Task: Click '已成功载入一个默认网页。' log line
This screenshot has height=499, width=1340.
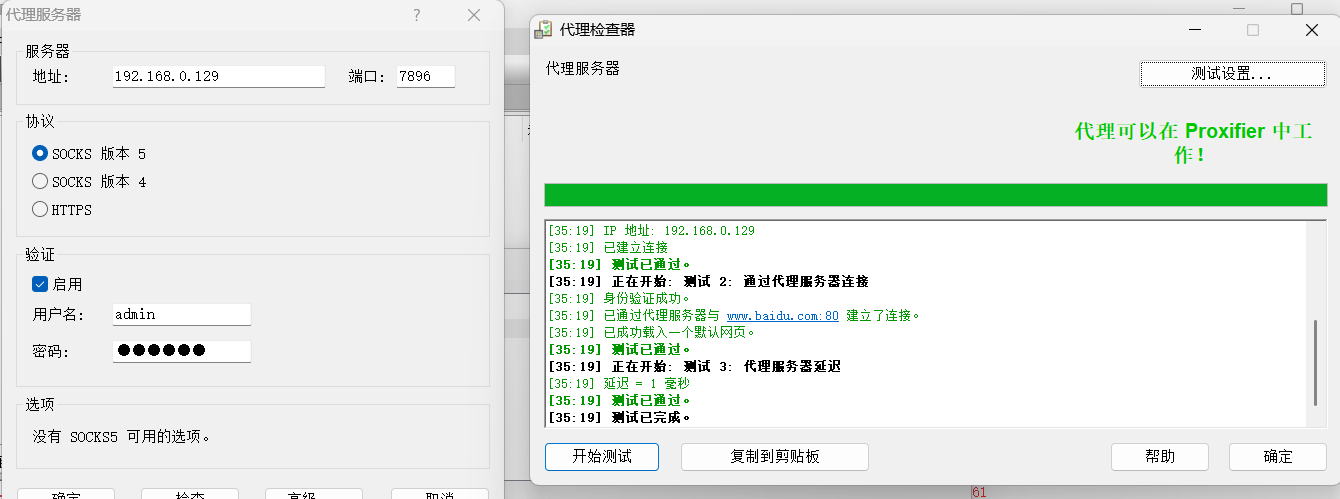Action: tap(652, 332)
